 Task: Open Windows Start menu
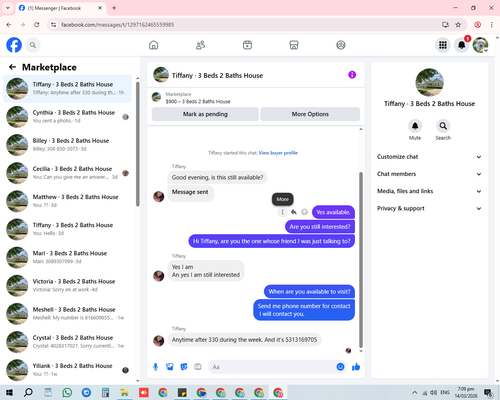click(x=9, y=392)
